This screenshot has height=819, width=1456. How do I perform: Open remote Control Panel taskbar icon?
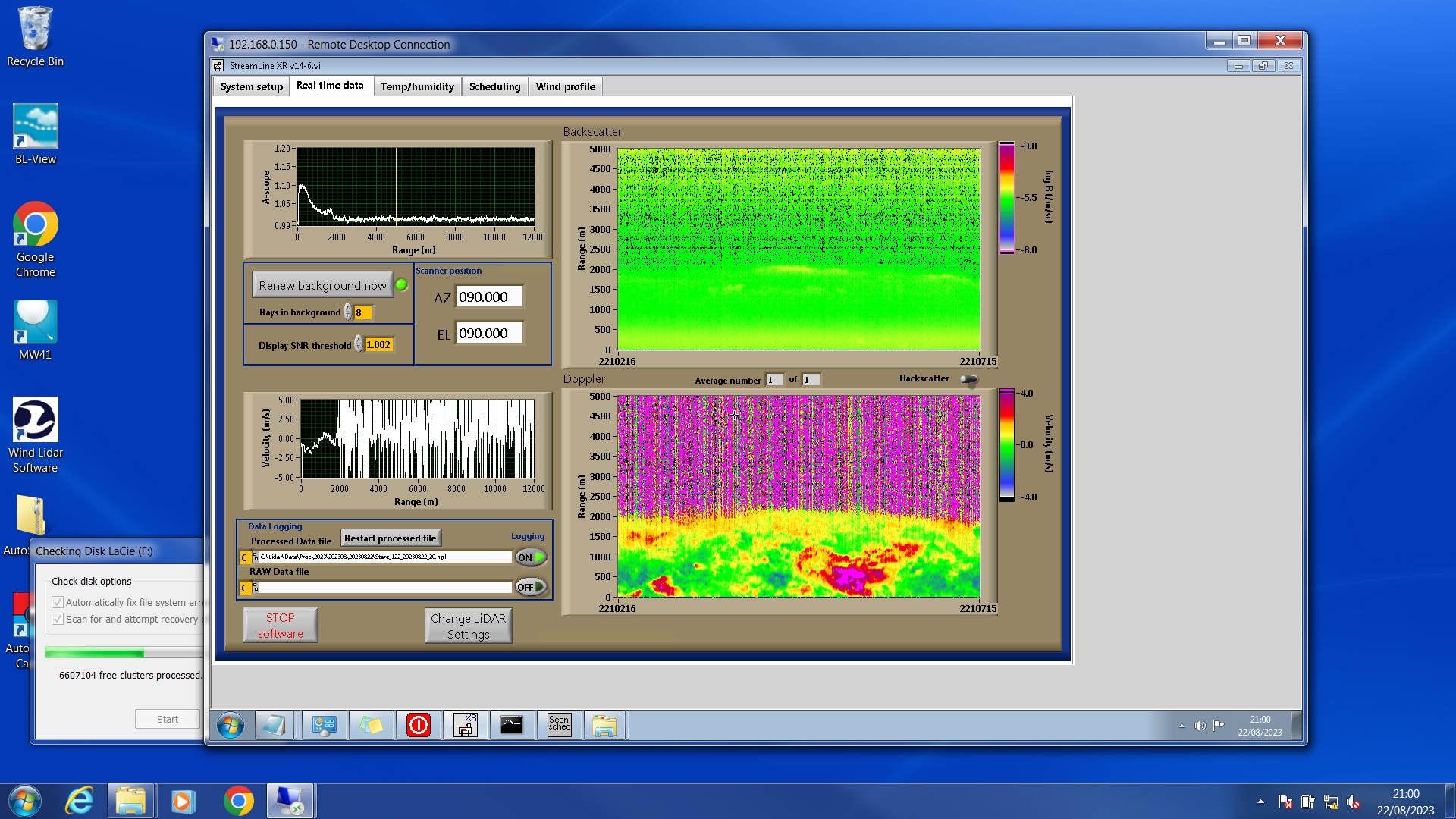324,725
